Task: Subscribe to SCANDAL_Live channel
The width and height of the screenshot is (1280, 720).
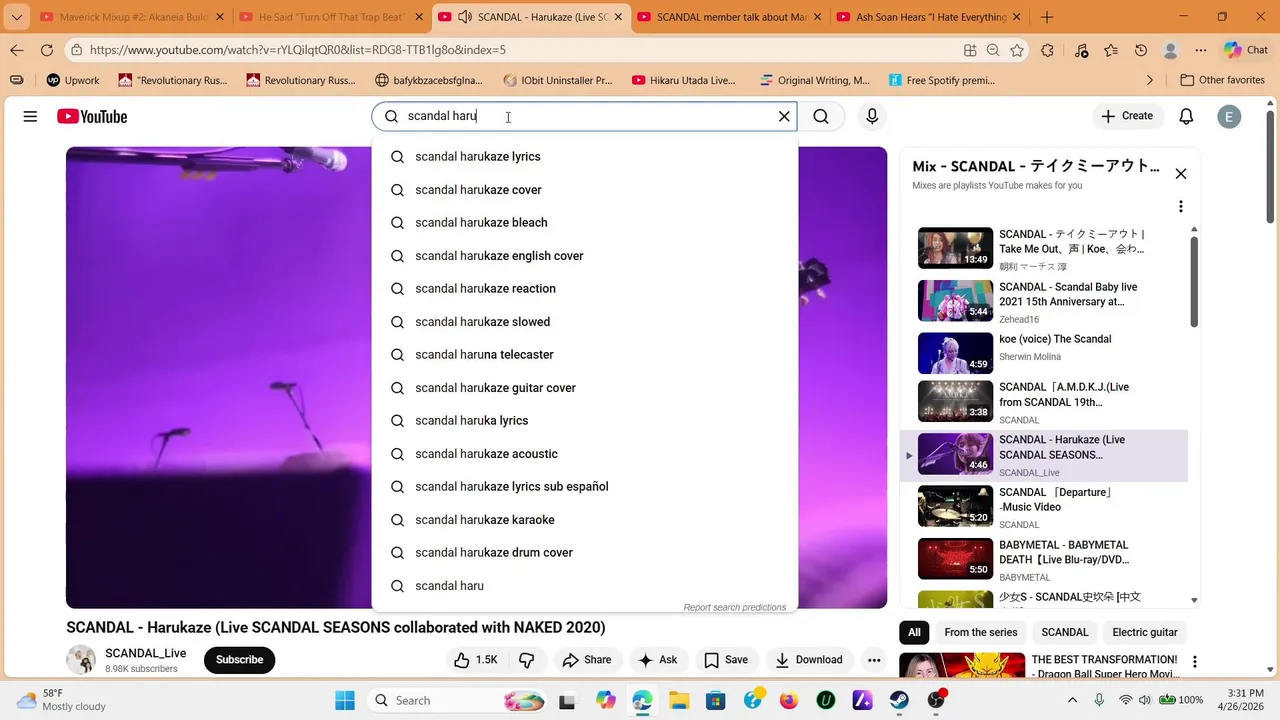Action: point(240,660)
